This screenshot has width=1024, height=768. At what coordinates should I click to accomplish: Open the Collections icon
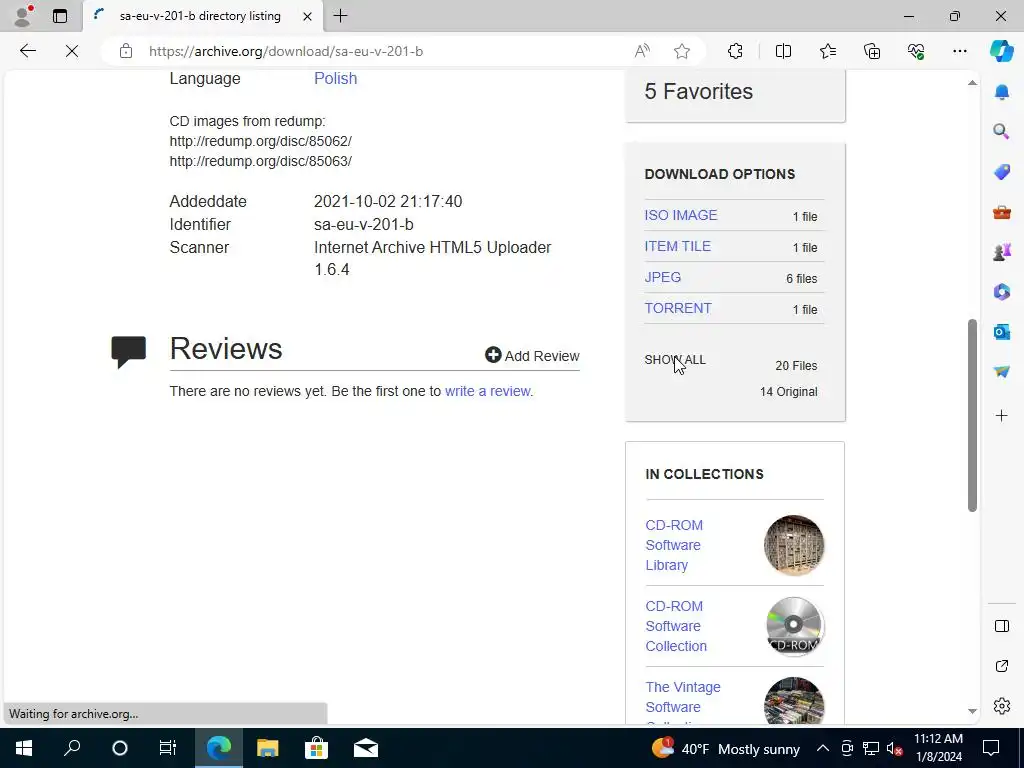pyautogui.click(x=872, y=51)
